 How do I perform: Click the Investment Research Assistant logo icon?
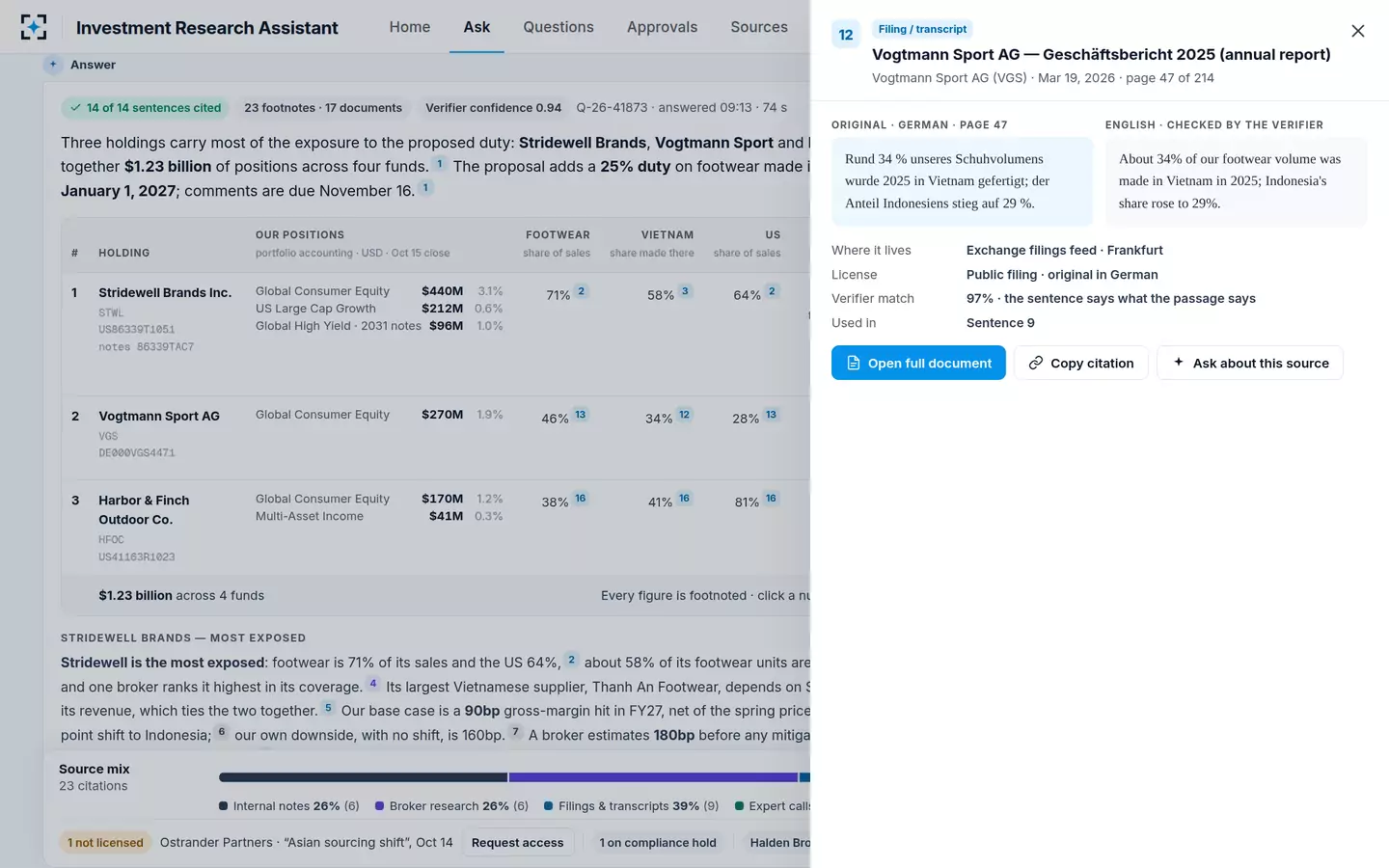click(34, 27)
